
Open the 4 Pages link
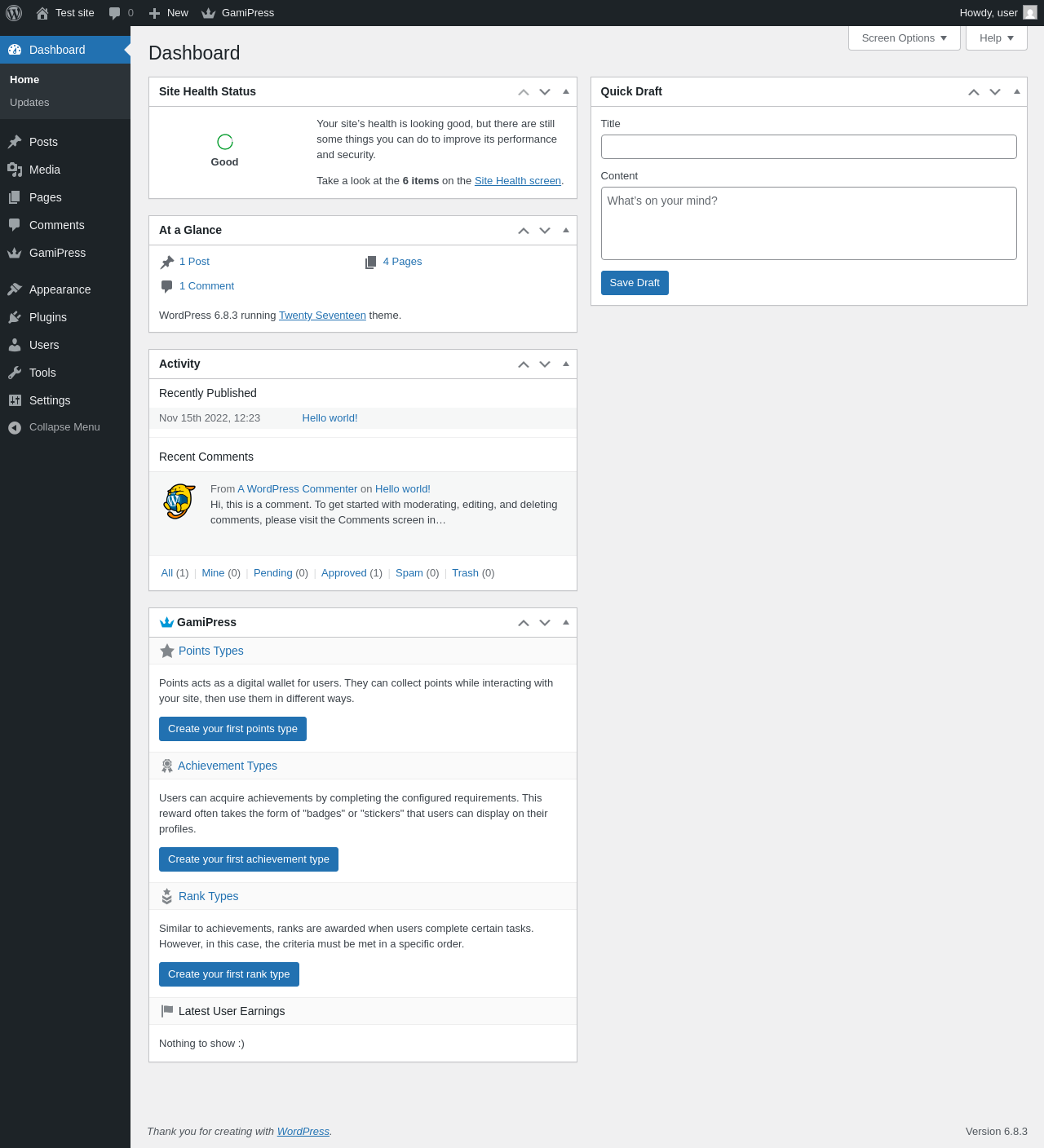pos(402,262)
